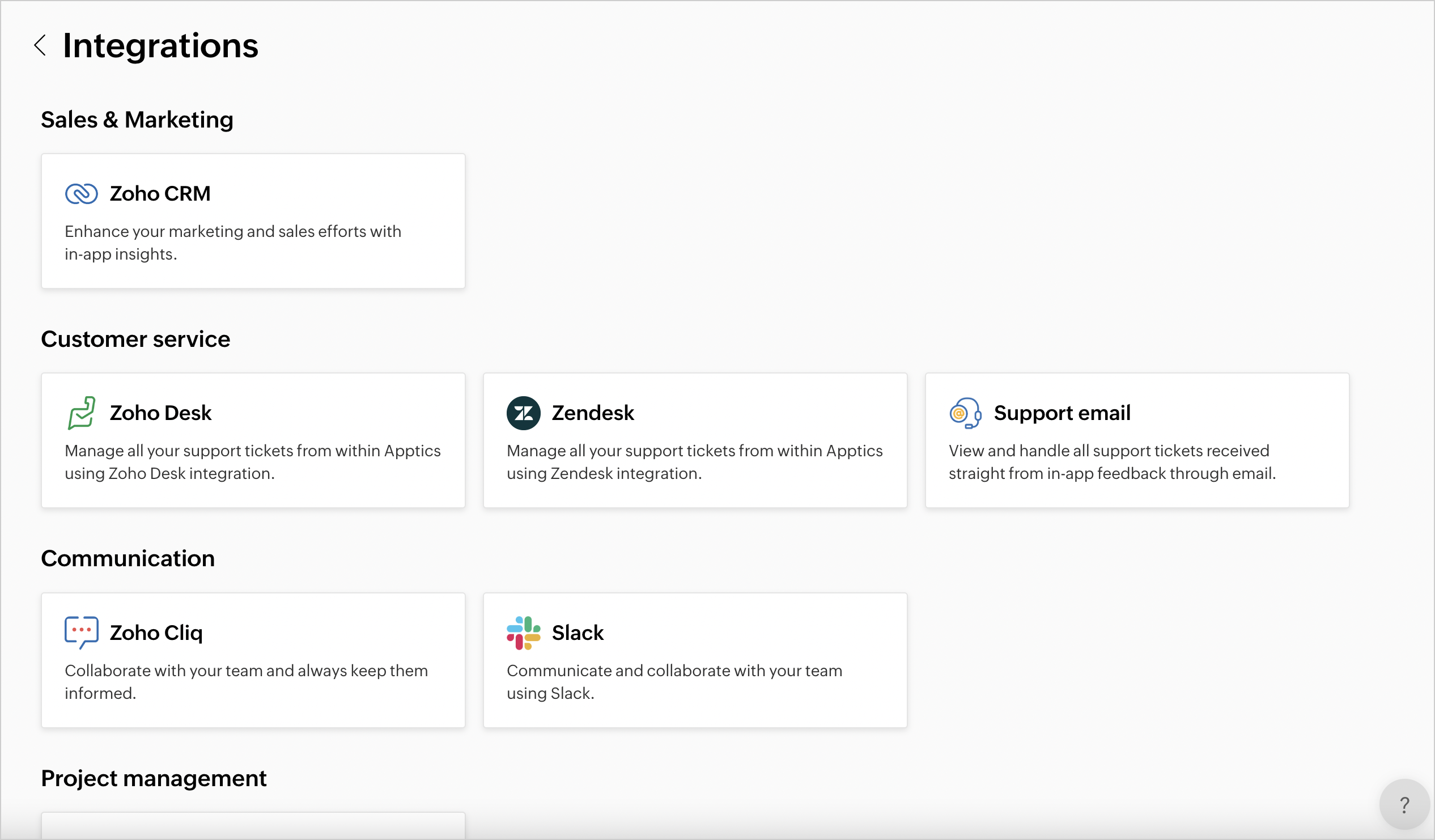
Task: Click the Slack card description text
Action: (x=674, y=682)
